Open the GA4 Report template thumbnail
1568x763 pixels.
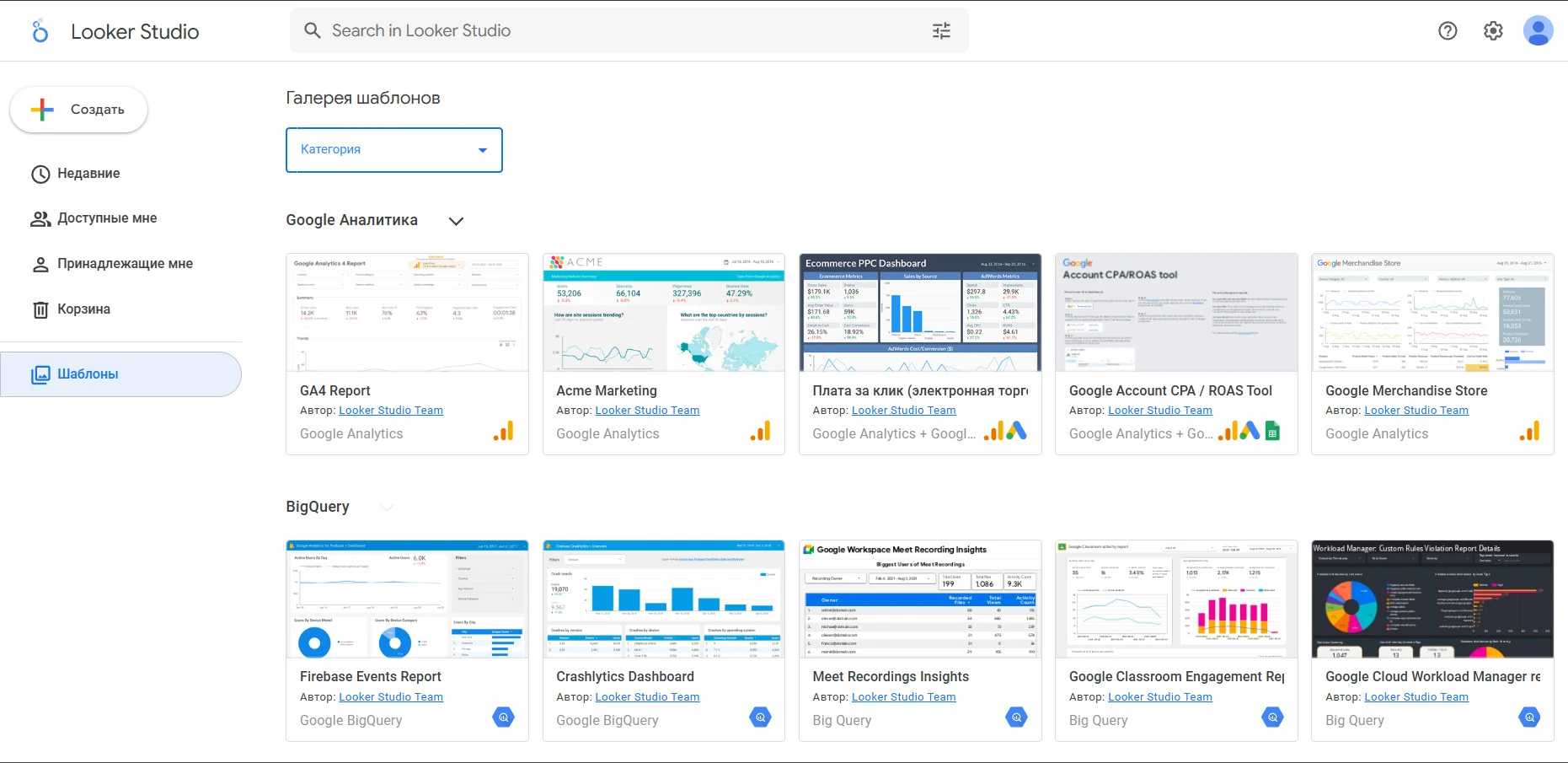pyautogui.click(x=407, y=313)
